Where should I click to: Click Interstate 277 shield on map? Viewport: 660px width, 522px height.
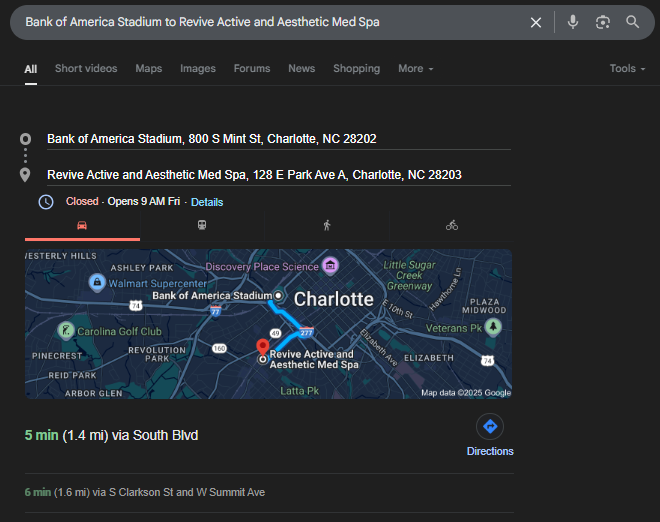(306, 332)
